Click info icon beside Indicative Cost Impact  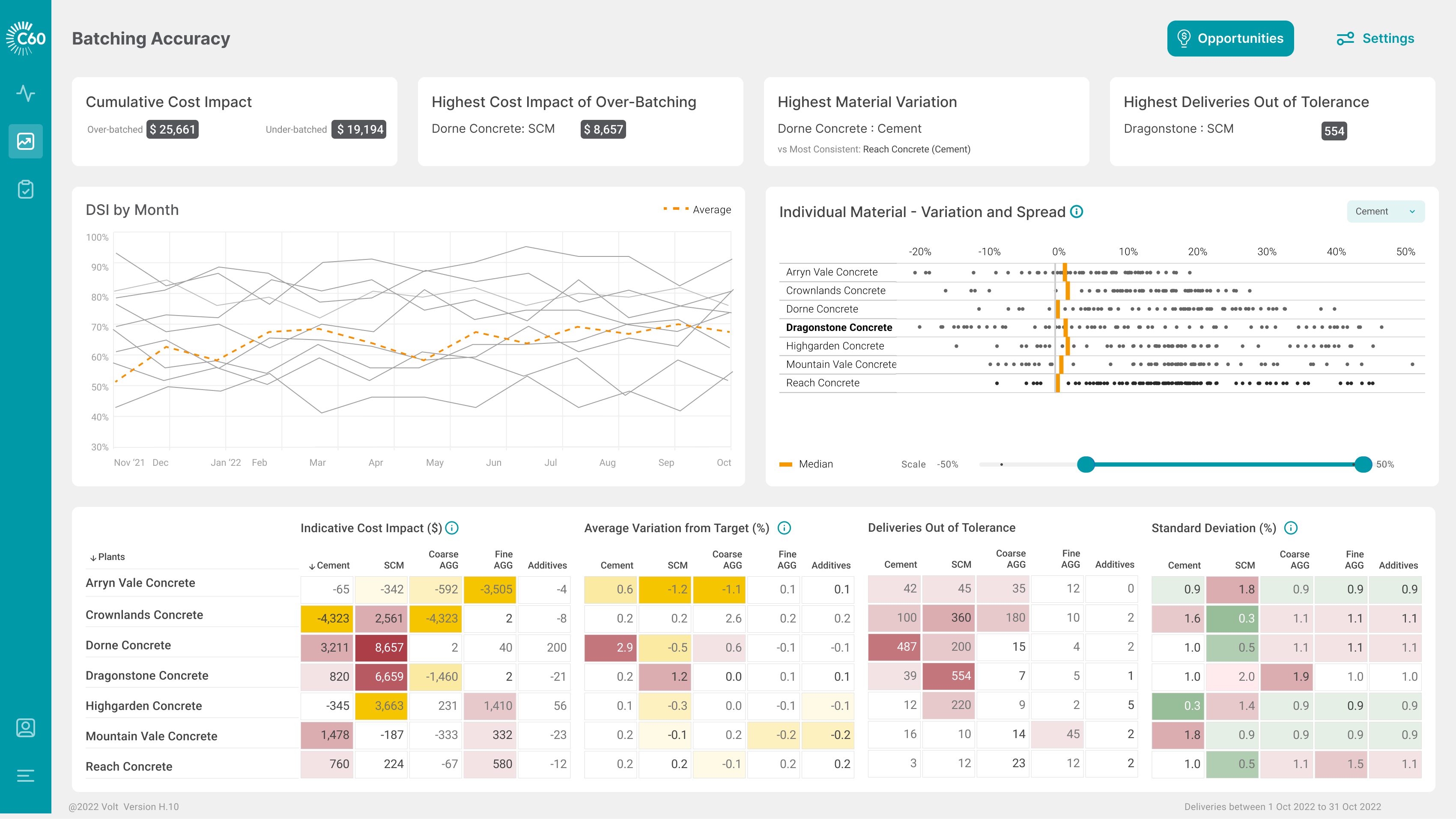(452, 528)
